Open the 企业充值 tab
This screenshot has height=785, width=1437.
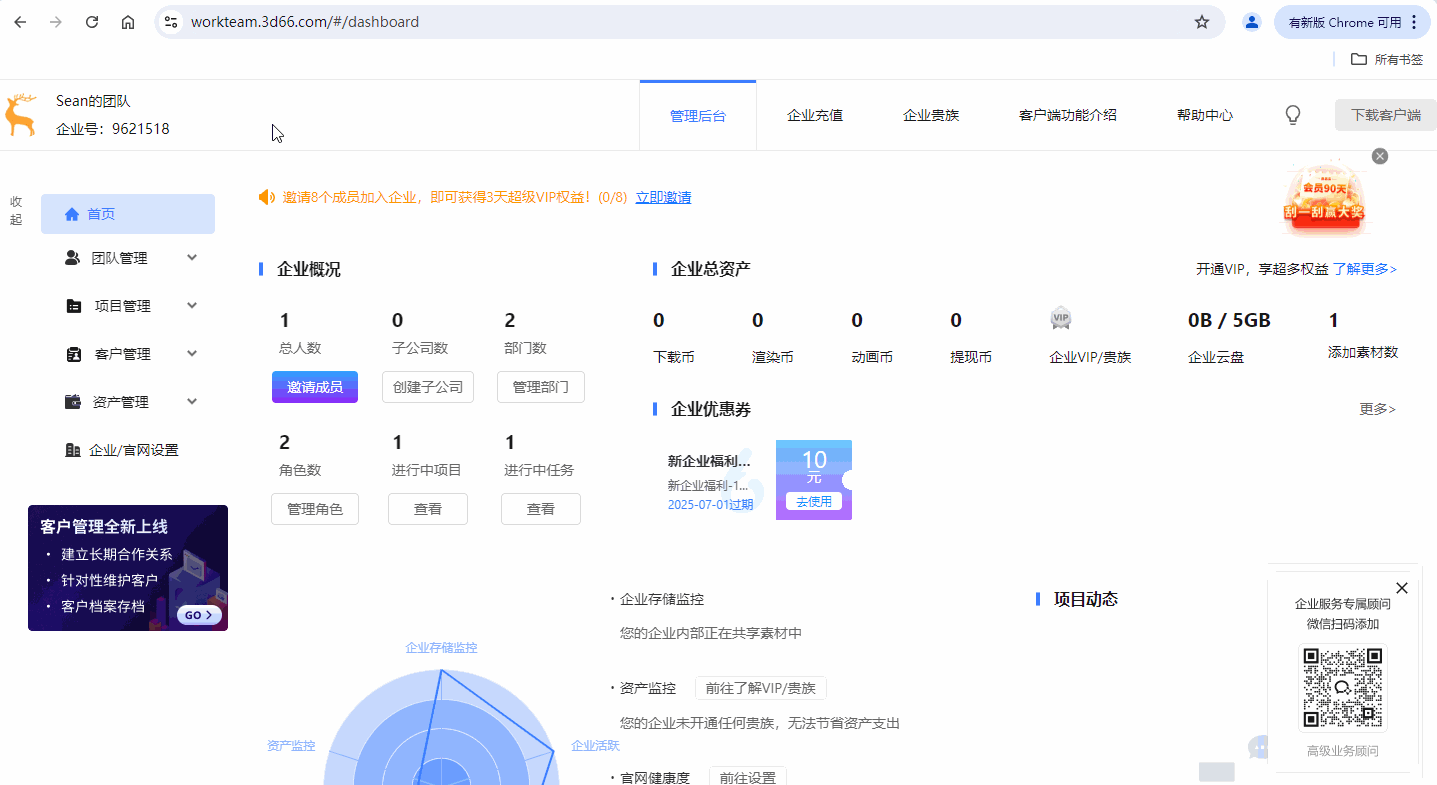tap(815, 115)
